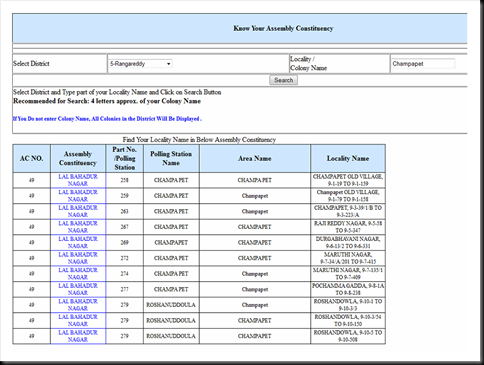The width and height of the screenshot is (484, 365).
Task: Click part number 272 cell
Action: point(125,258)
